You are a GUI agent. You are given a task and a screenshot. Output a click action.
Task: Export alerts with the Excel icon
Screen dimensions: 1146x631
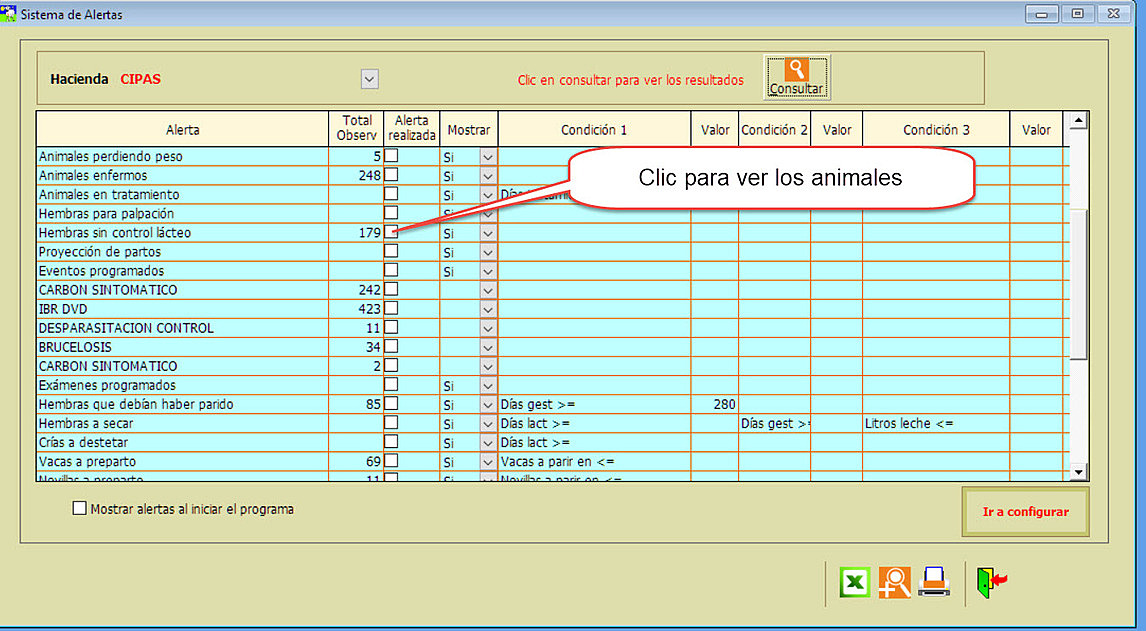tap(854, 583)
